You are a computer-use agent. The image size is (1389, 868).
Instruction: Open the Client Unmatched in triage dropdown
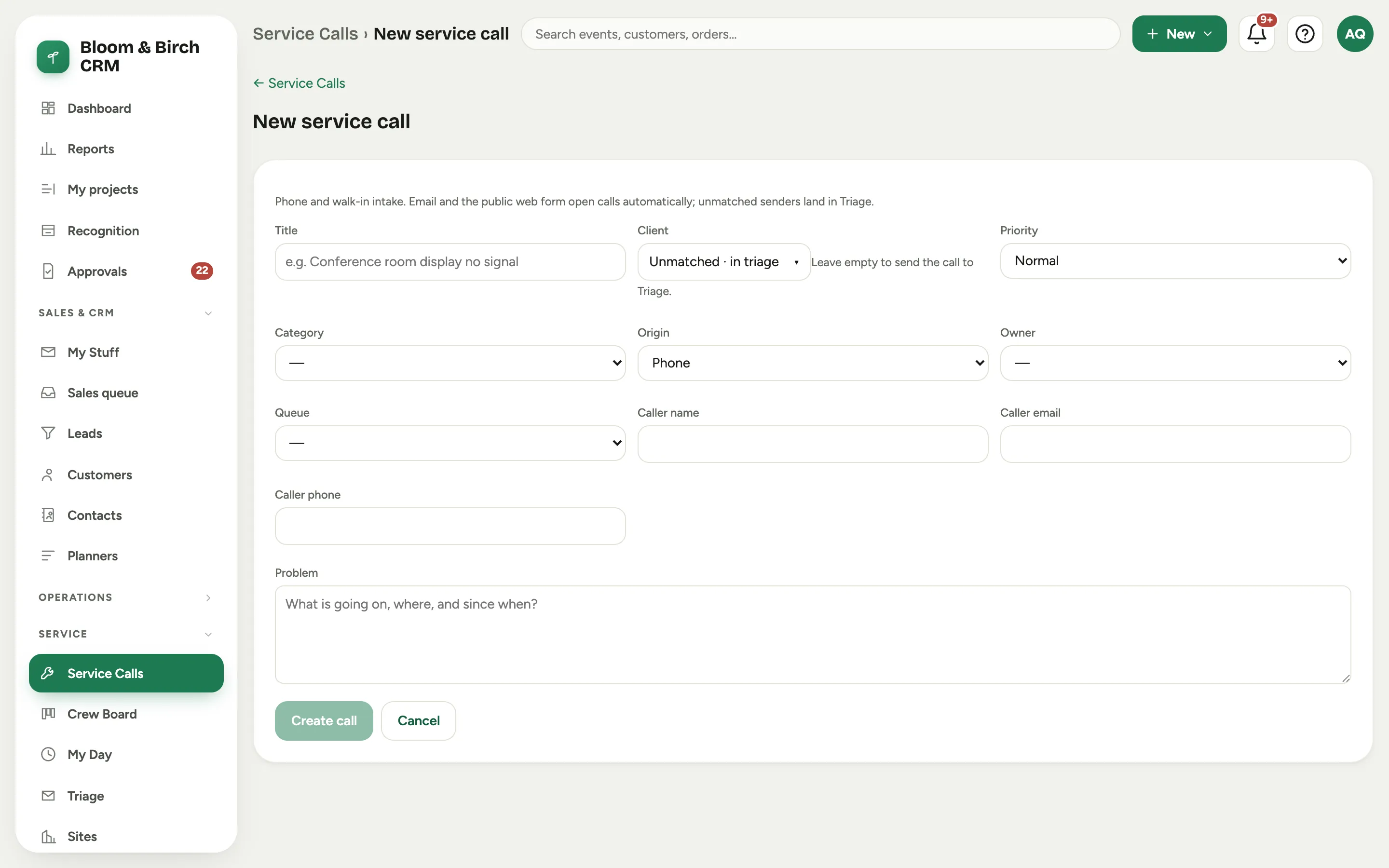pos(724,262)
